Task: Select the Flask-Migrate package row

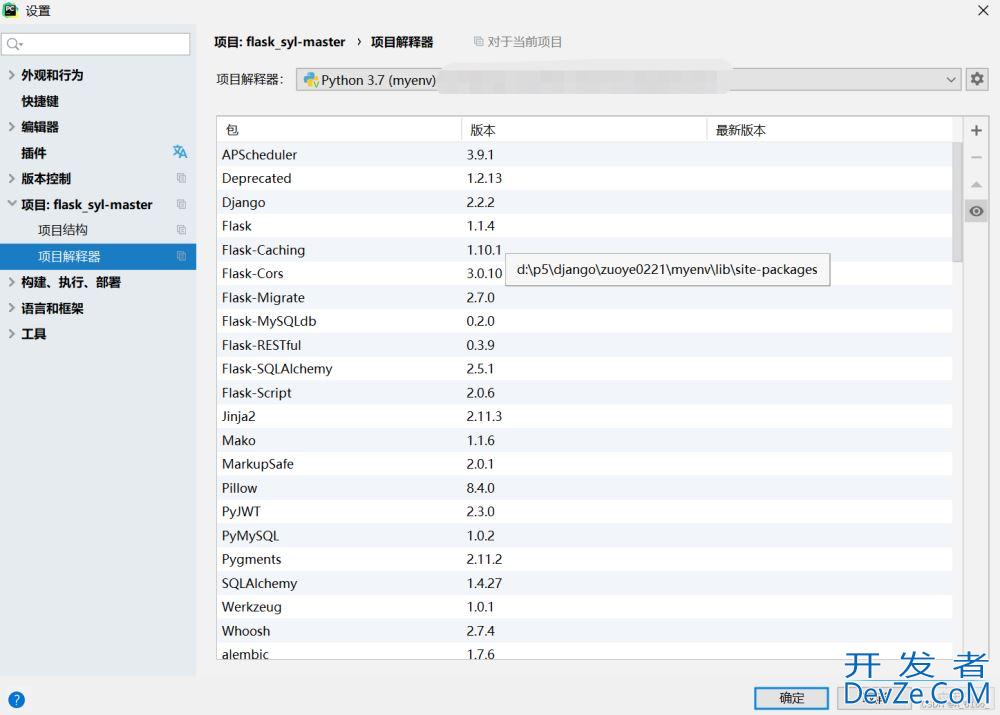Action: tap(585, 297)
